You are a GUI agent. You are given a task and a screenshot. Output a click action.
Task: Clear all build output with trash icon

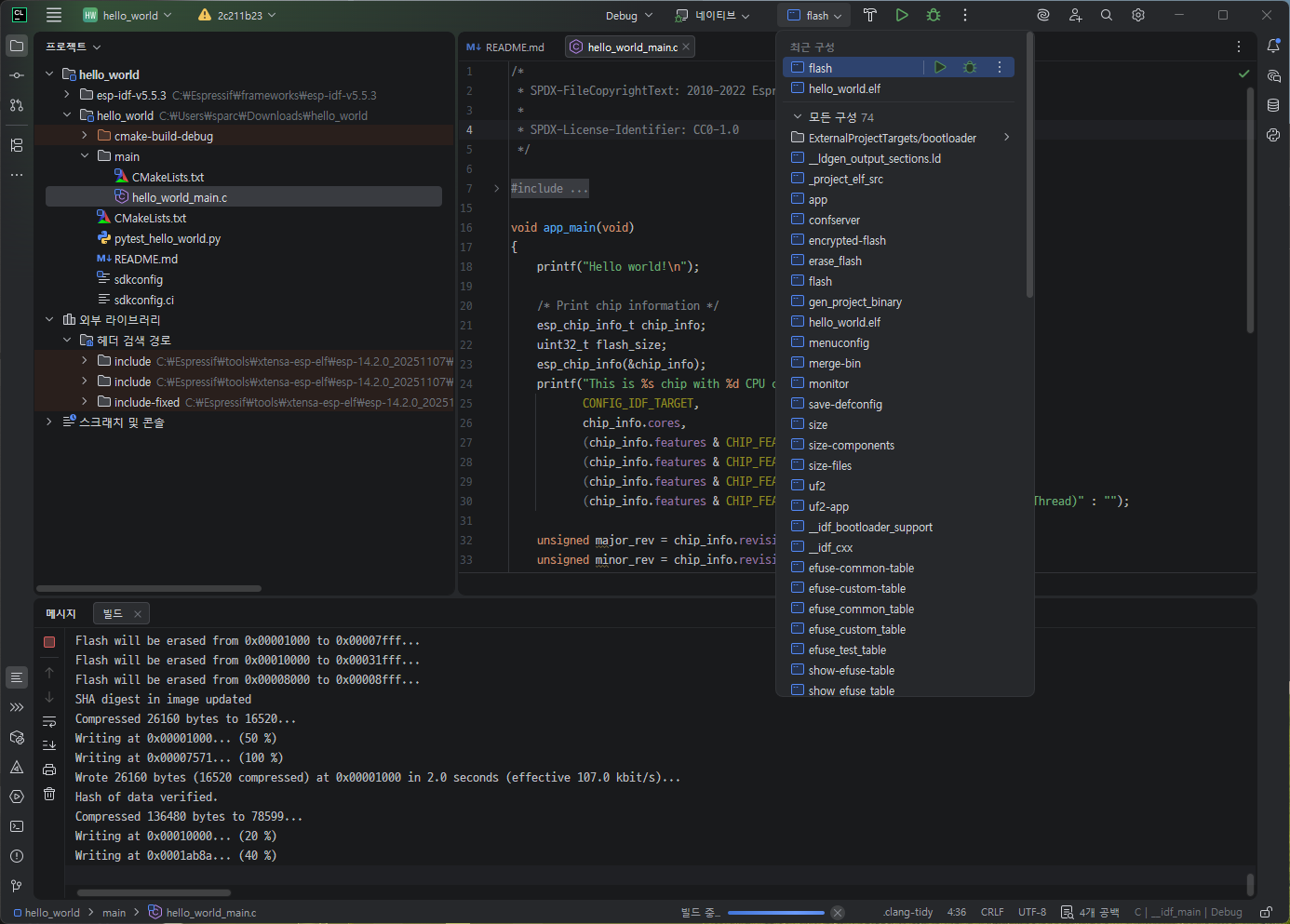(49, 794)
